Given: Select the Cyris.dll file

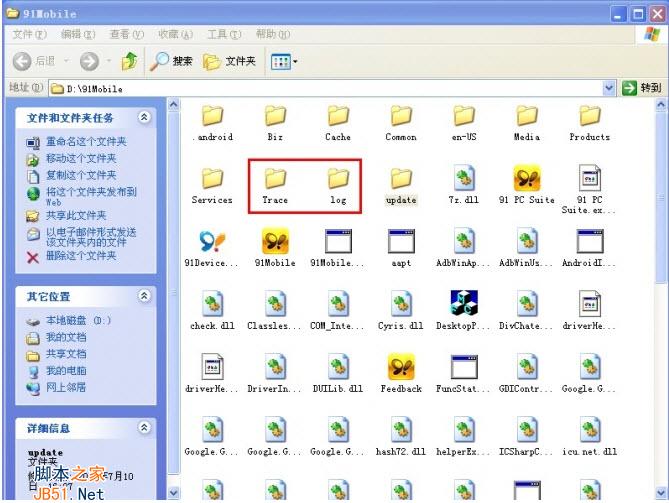Looking at the screenshot, I should click(401, 311).
